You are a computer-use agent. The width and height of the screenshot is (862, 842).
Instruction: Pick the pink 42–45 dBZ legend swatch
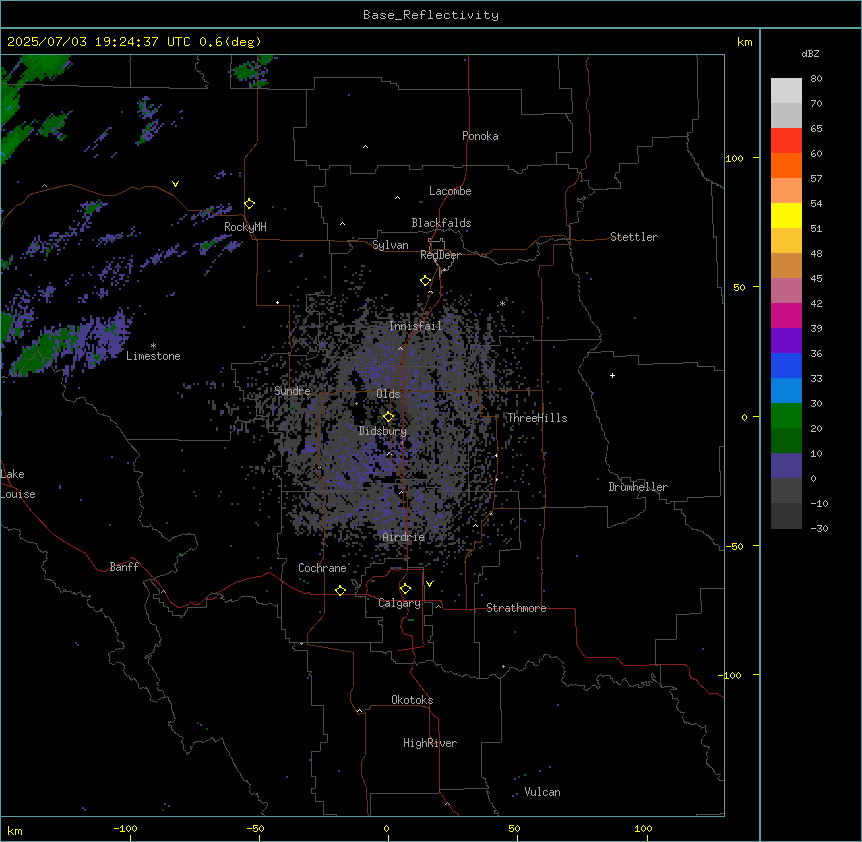click(x=786, y=291)
